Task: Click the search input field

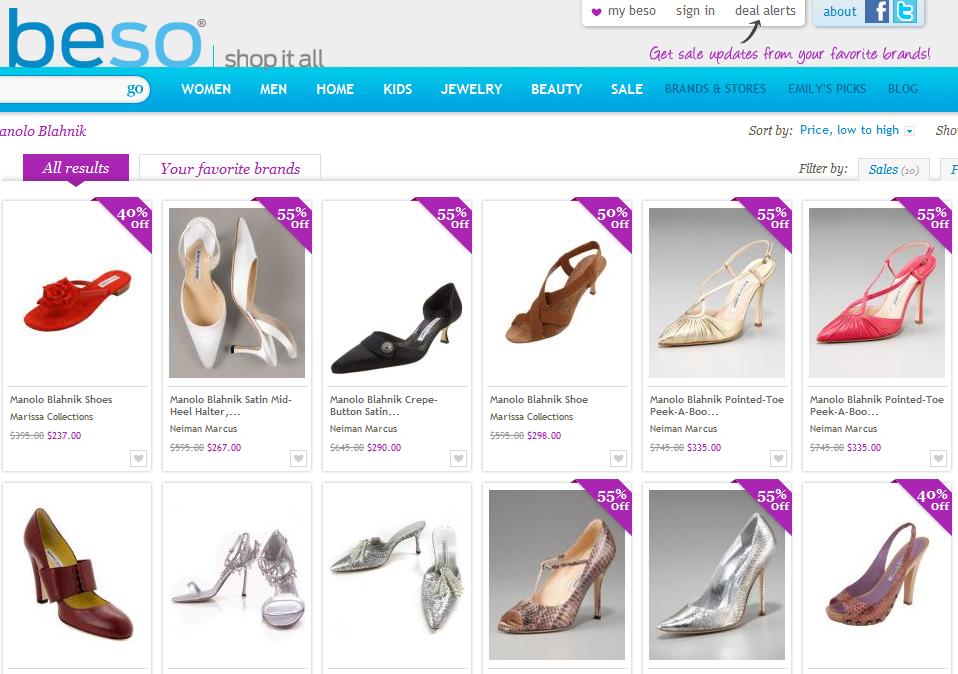Action: tap(61, 89)
